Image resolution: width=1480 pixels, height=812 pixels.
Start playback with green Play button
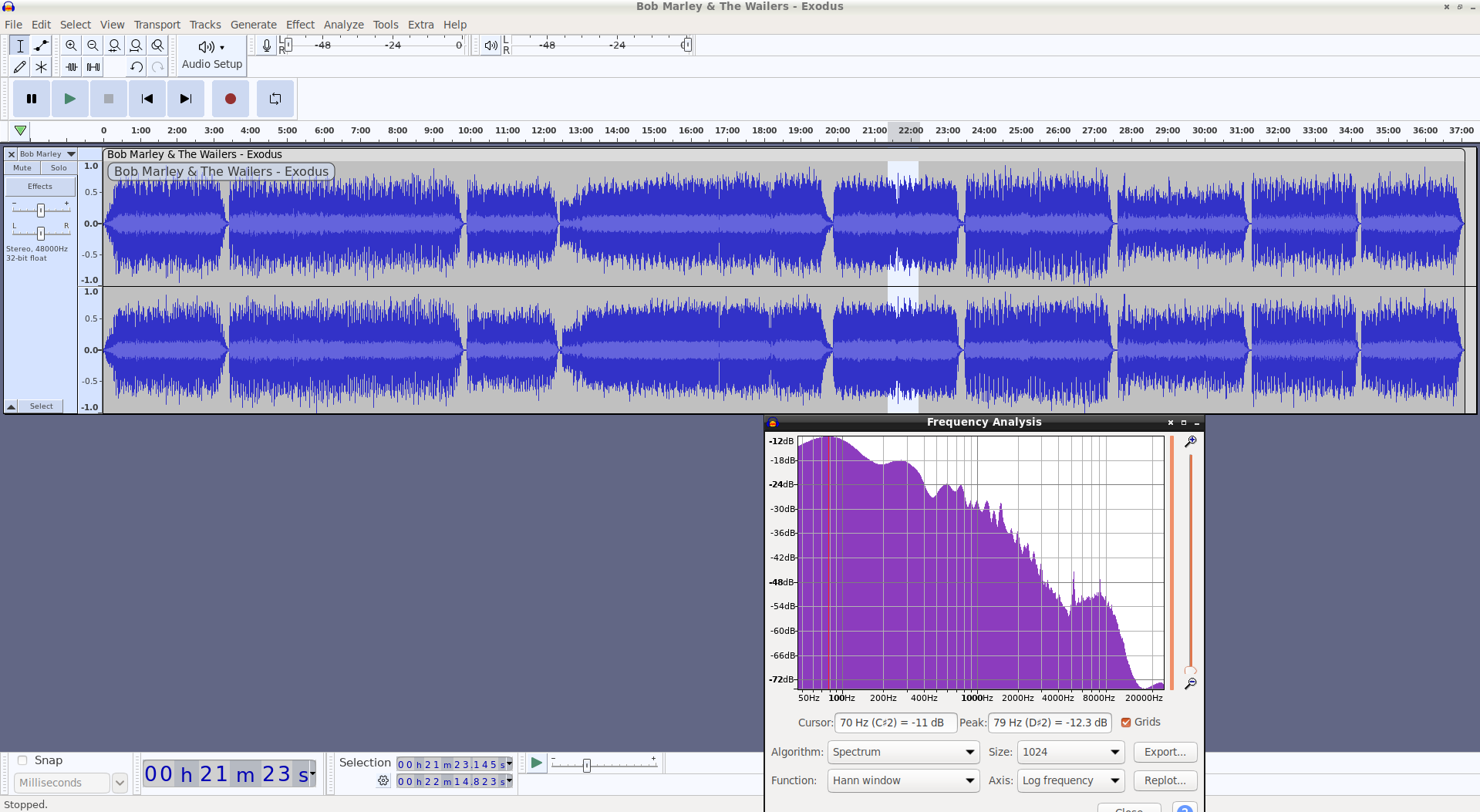point(70,99)
